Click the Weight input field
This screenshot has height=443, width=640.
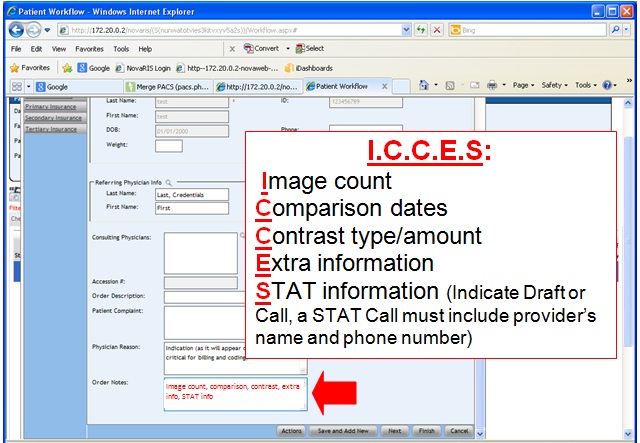(169, 146)
